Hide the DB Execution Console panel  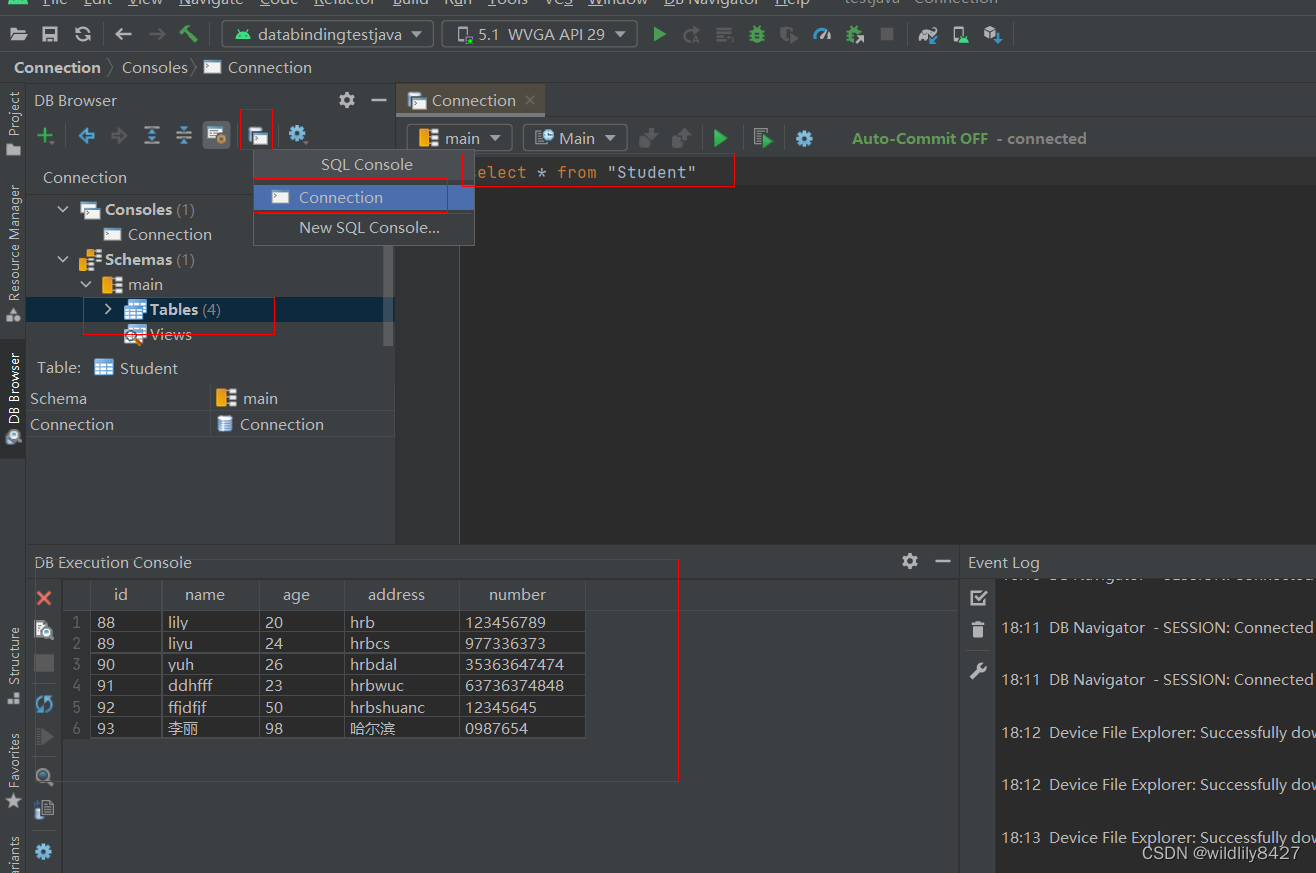coord(942,561)
